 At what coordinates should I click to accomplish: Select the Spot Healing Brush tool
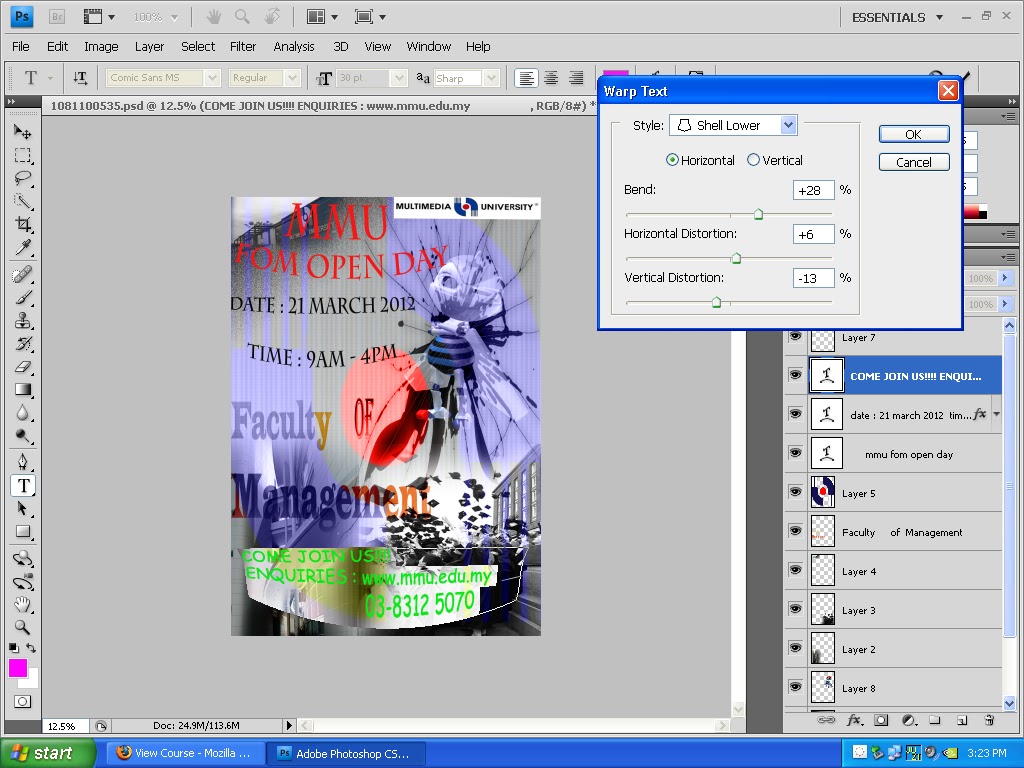(x=23, y=274)
